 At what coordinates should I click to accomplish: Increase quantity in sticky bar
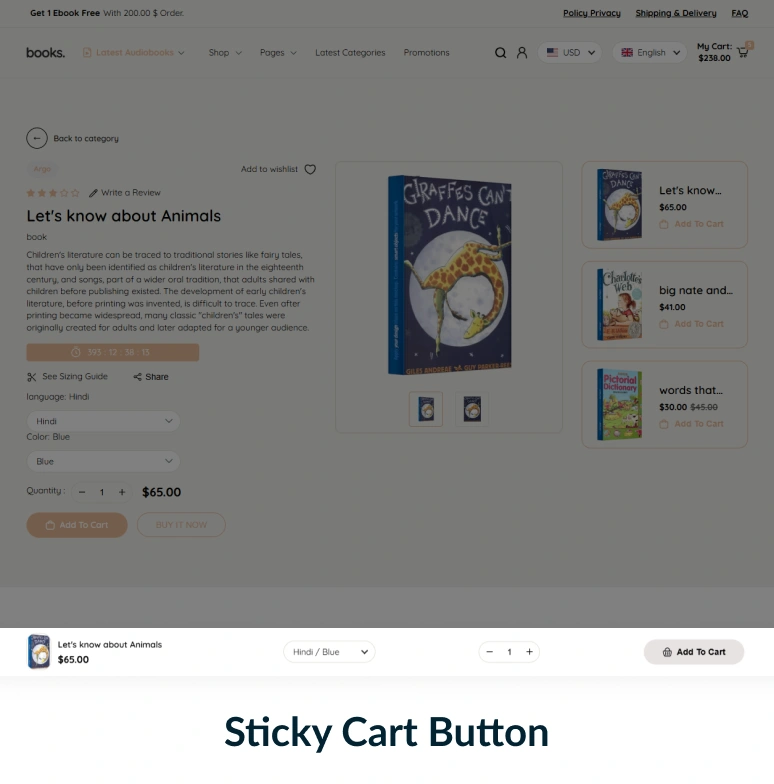point(529,652)
